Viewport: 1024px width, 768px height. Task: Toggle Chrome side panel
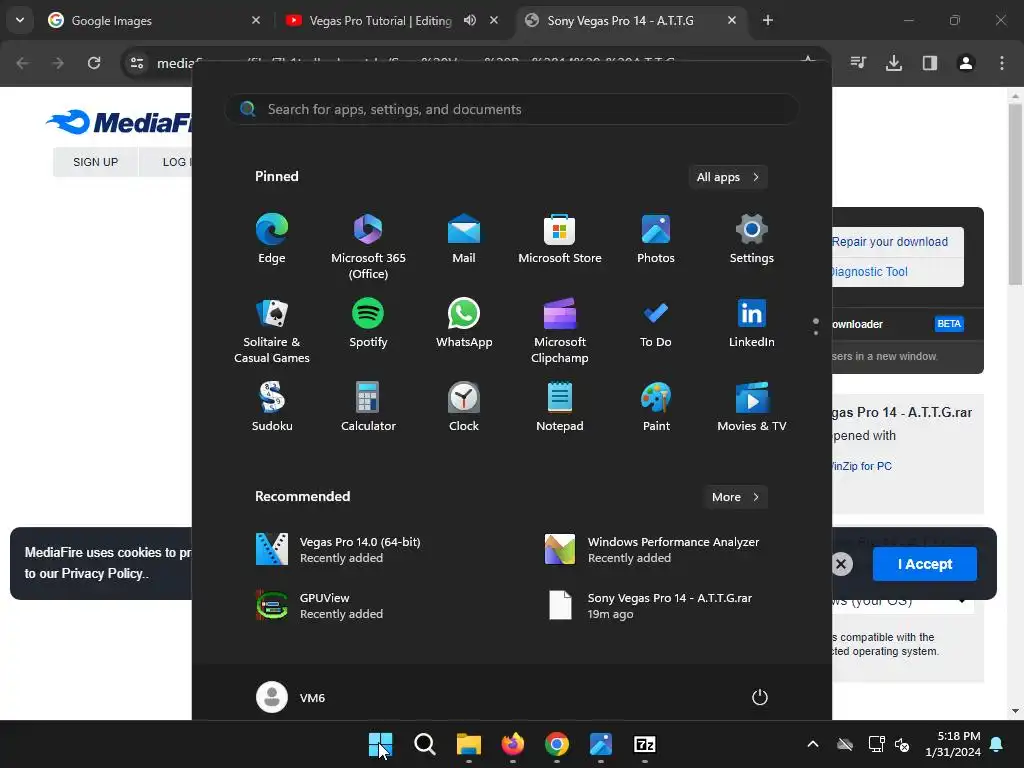point(929,63)
